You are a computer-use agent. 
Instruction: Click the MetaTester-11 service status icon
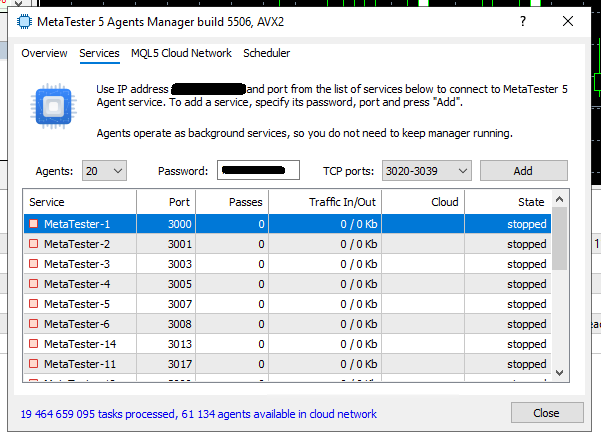pos(34,364)
